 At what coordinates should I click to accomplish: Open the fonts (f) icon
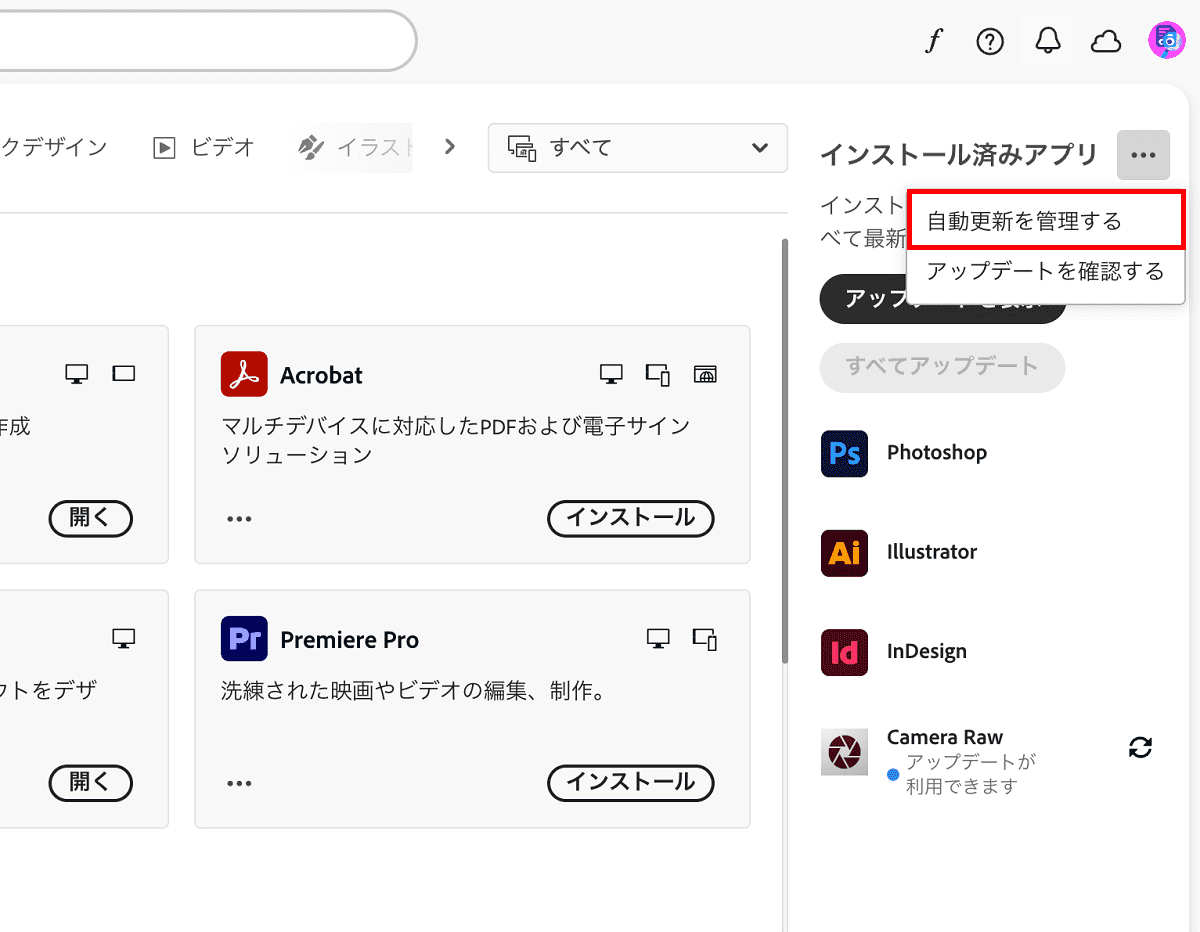pos(933,41)
